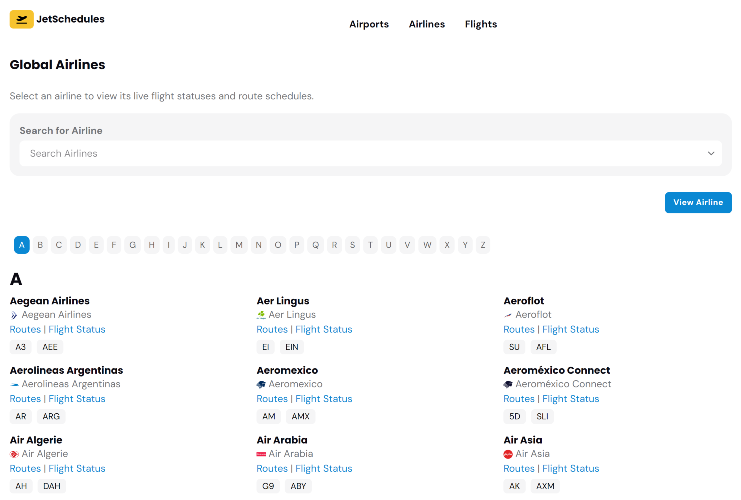The width and height of the screenshot is (741, 500).
Task: Click the Air Arabia logo icon
Action: point(261,454)
